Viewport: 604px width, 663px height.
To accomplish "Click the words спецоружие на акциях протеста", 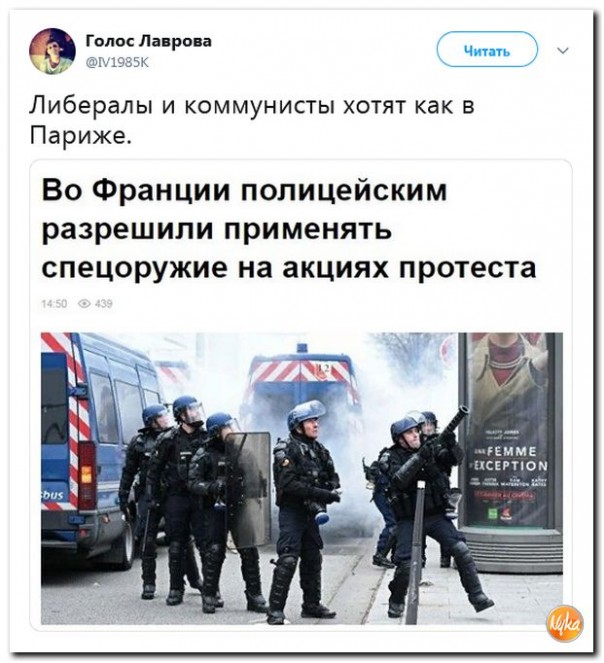I will click(289, 267).
